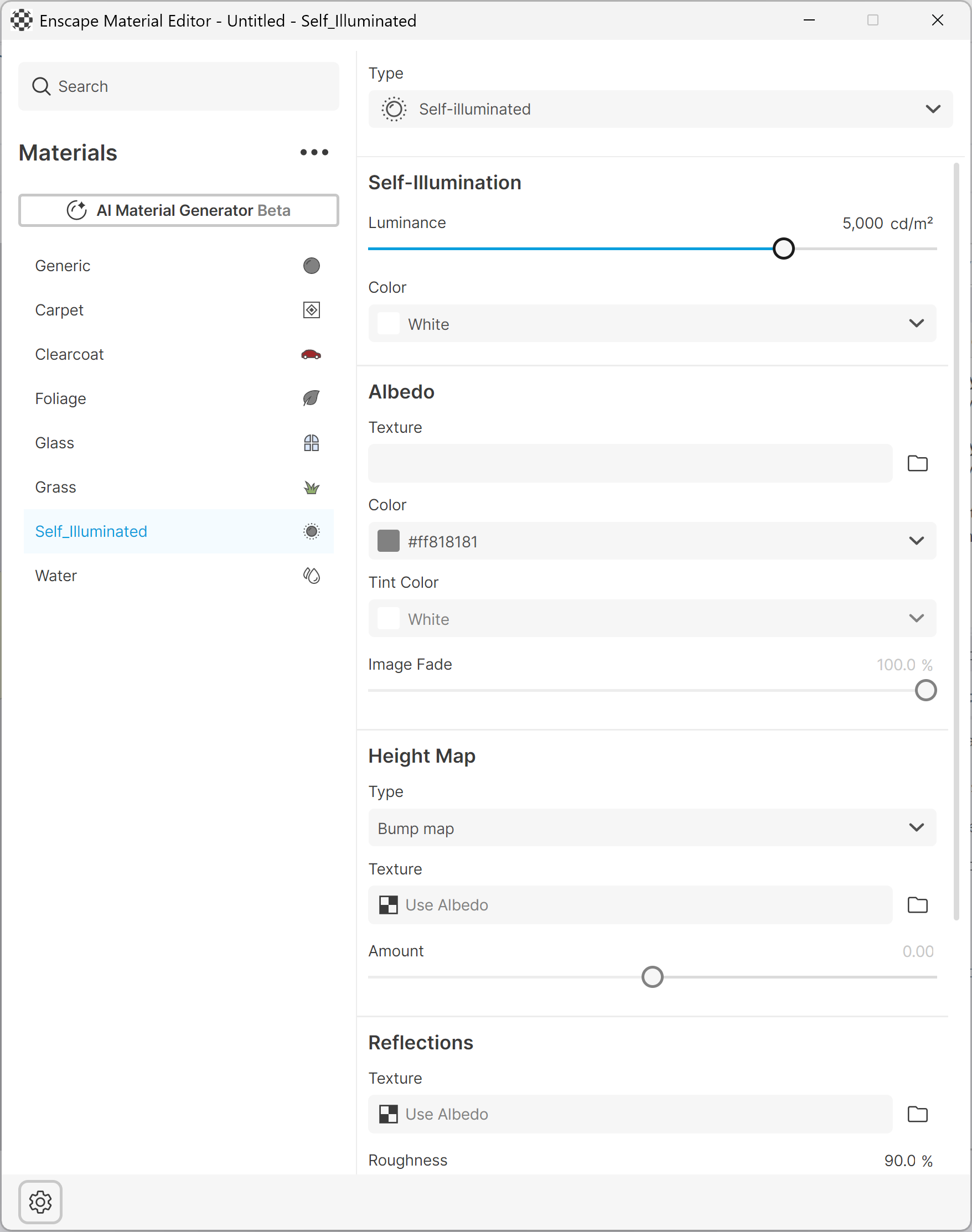Click the Height Map section heading
This screenshot has height=1232, width=972.
tap(422, 756)
